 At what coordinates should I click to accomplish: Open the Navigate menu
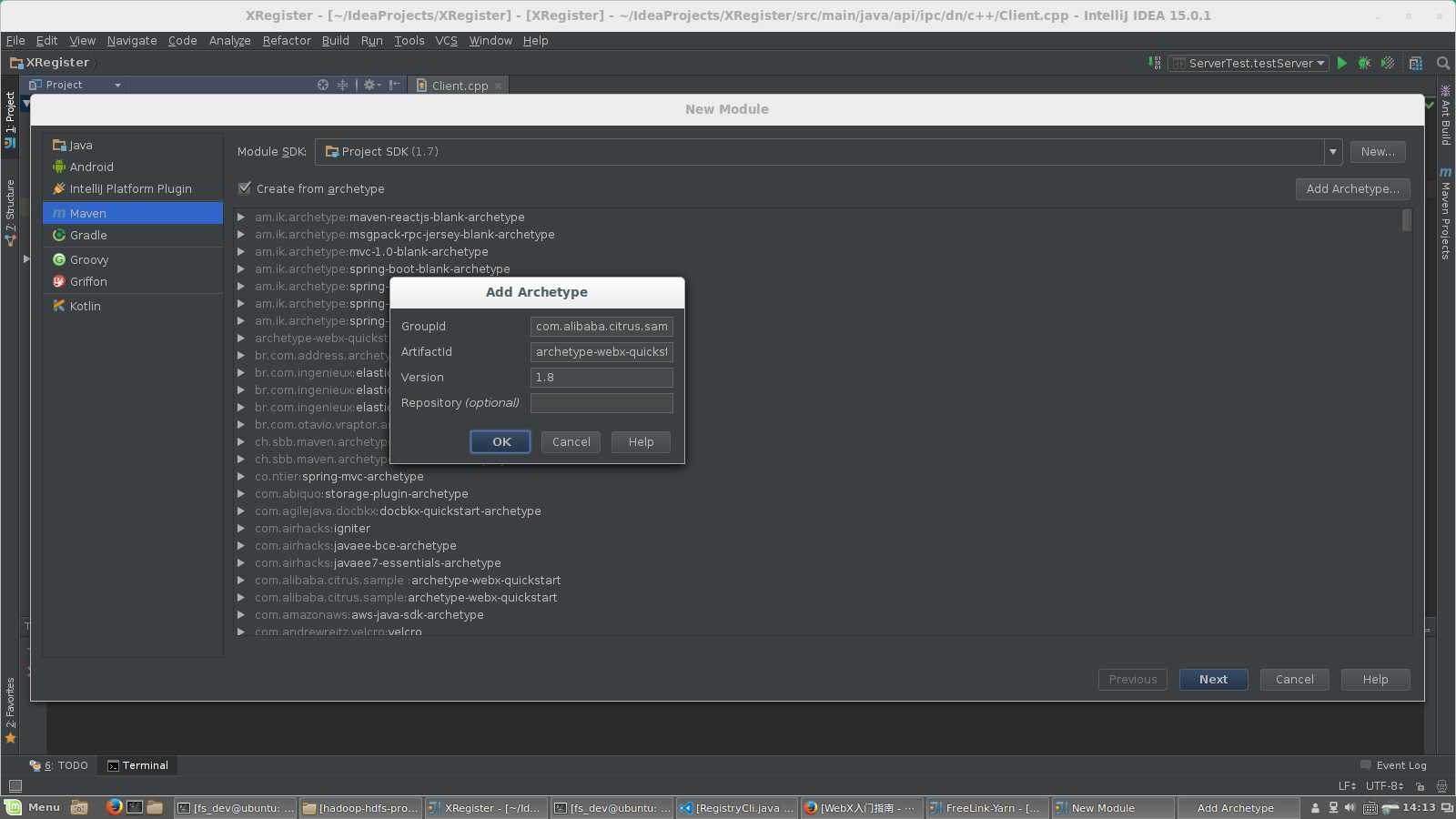(x=132, y=41)
